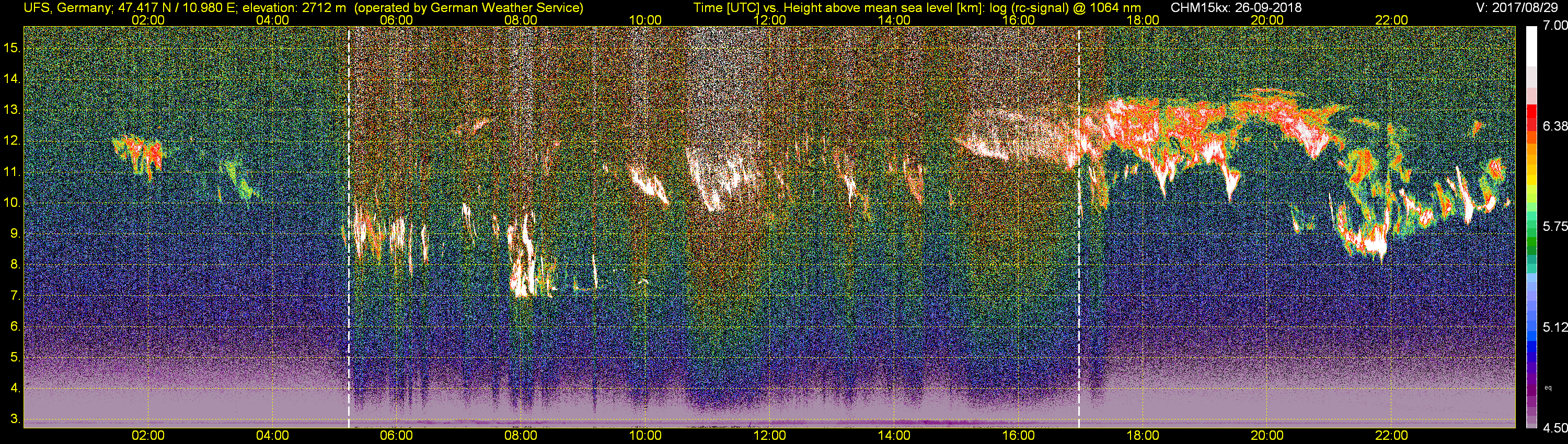1568x444 pixels.
Task: Click the 04:00 label on top time axis
Action: click(273, 20)
